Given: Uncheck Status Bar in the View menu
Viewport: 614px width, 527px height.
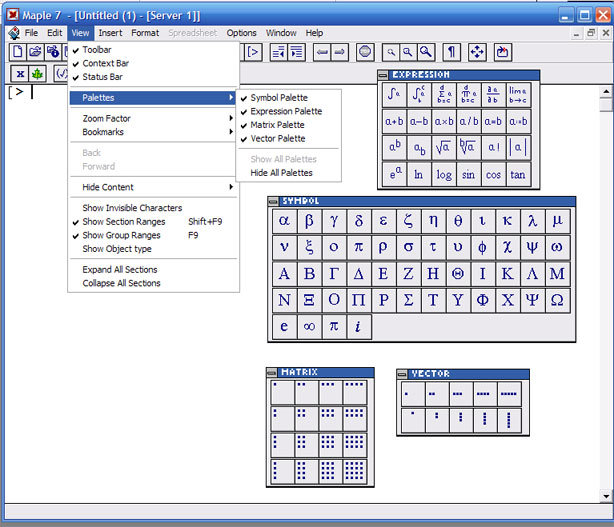Looking at the screenshot, I should point(153,77).
